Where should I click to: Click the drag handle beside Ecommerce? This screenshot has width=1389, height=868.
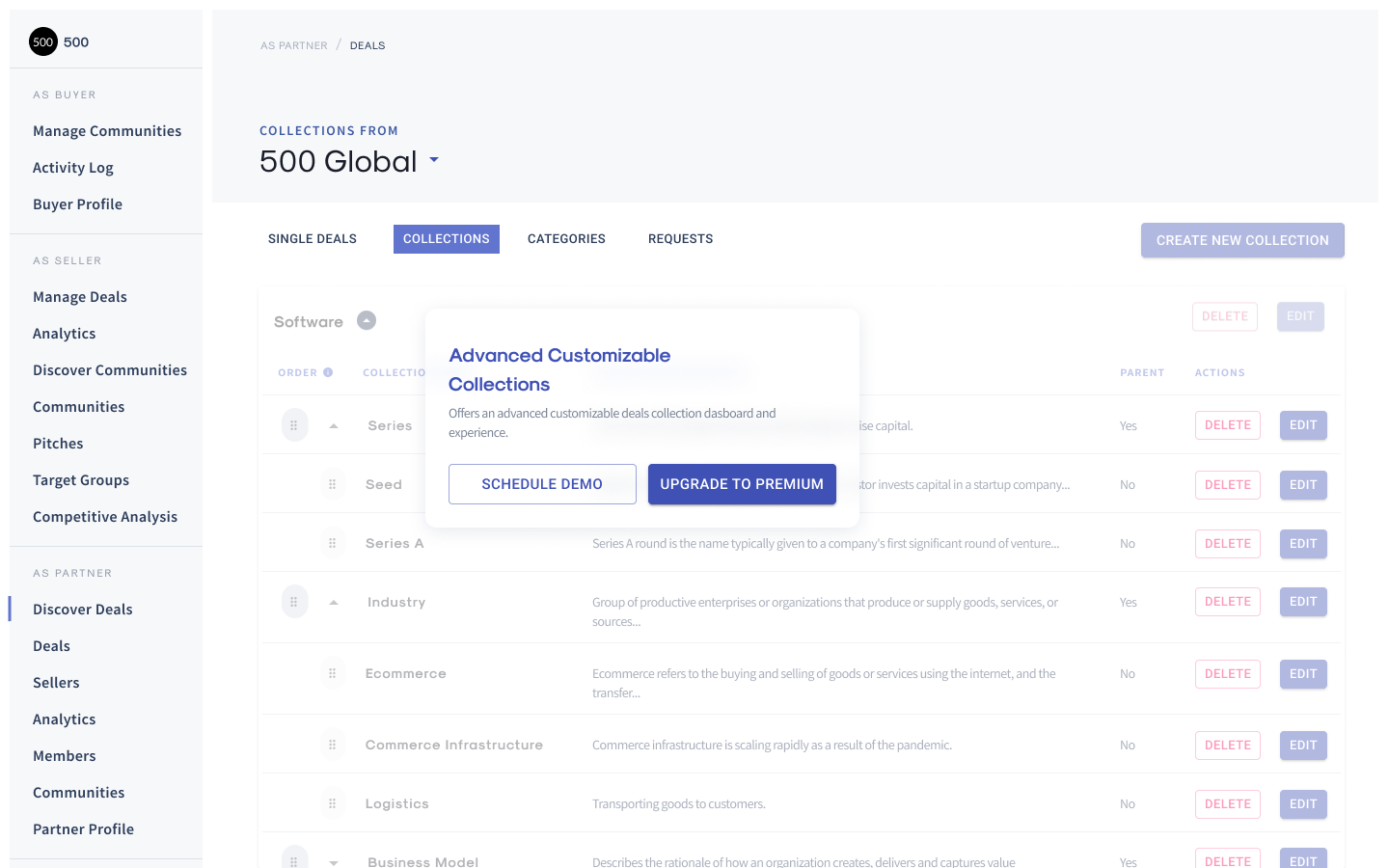pyautogui.click(x=332, y=673)
